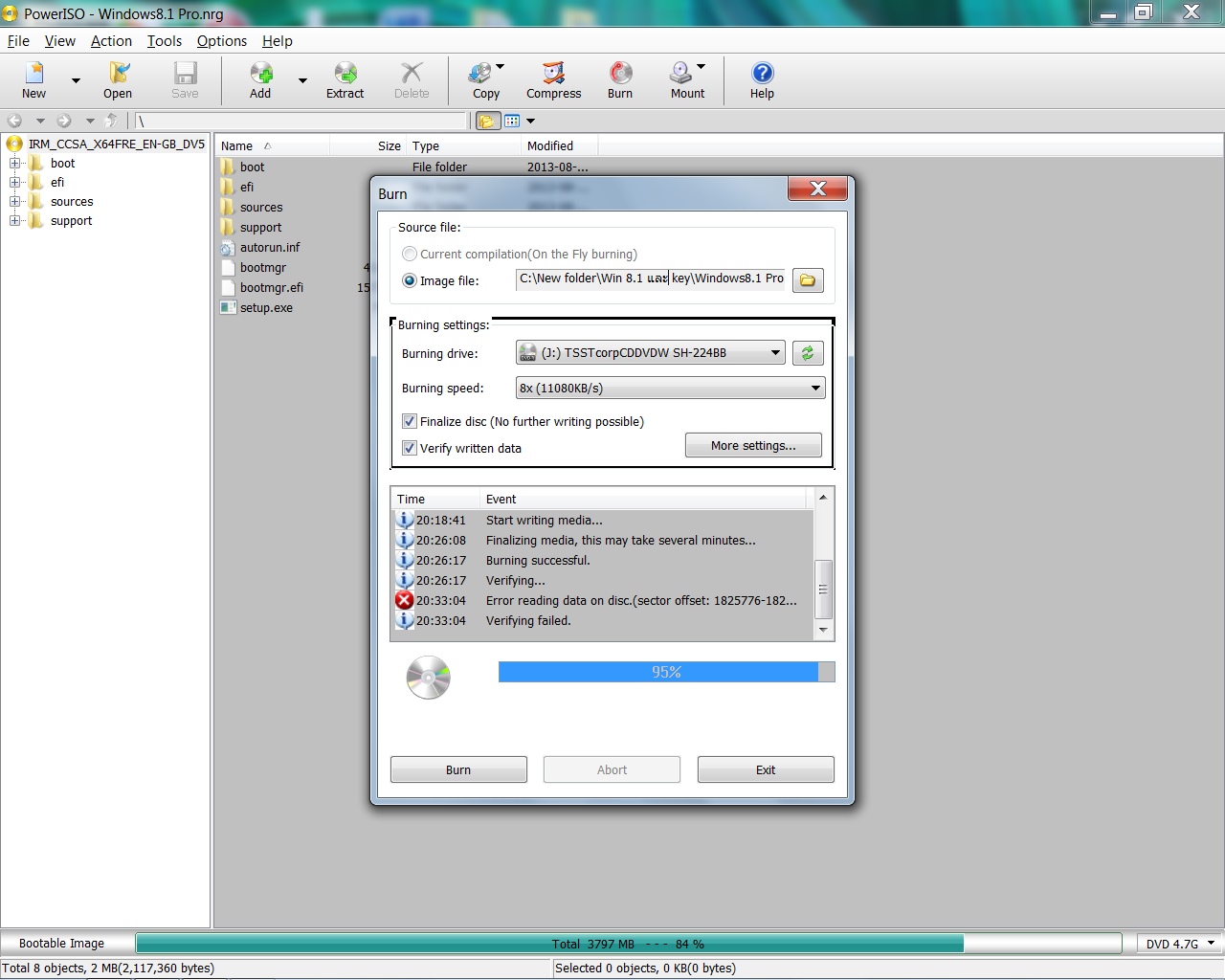Expand the sources folder in tree
1225x980 pixels.
[15, 202]
